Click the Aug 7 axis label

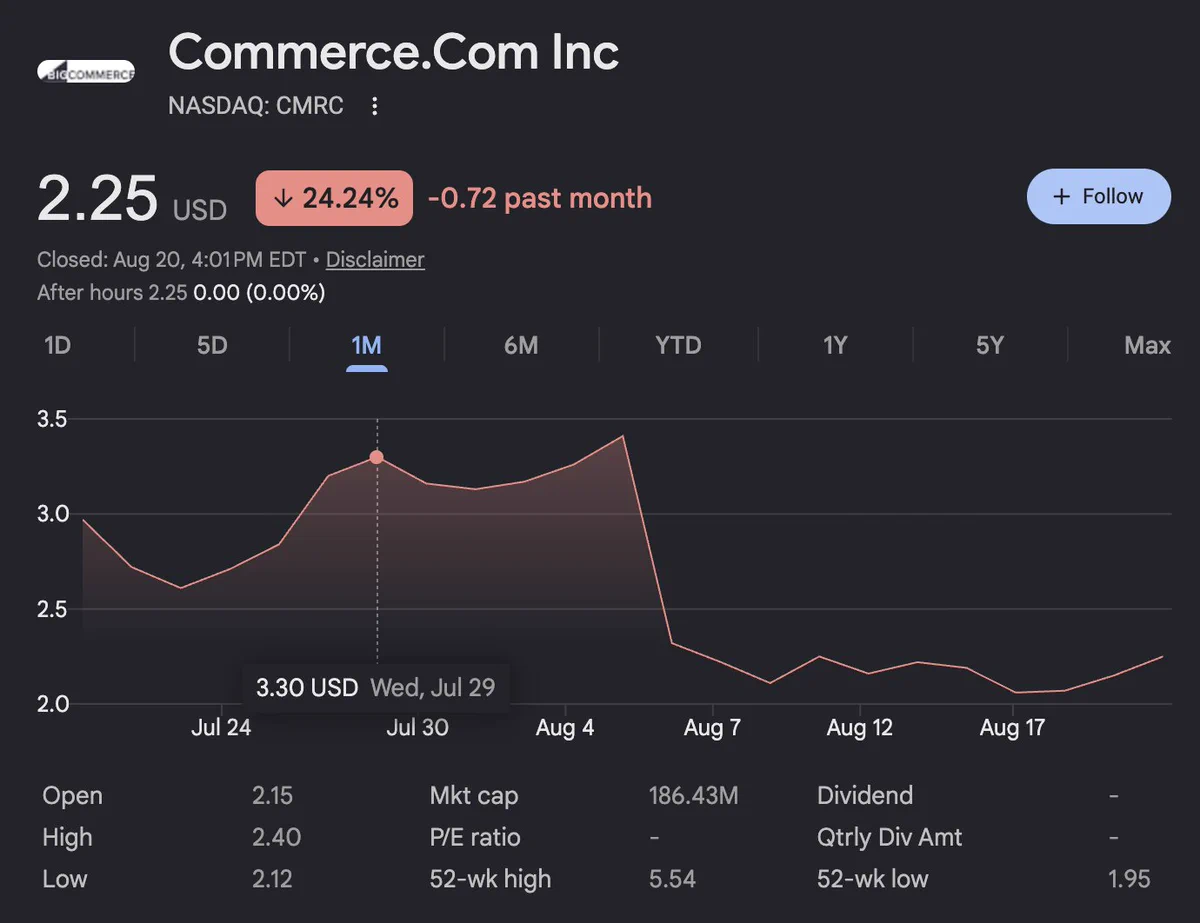pyautogui.click(x=712, y=728)
